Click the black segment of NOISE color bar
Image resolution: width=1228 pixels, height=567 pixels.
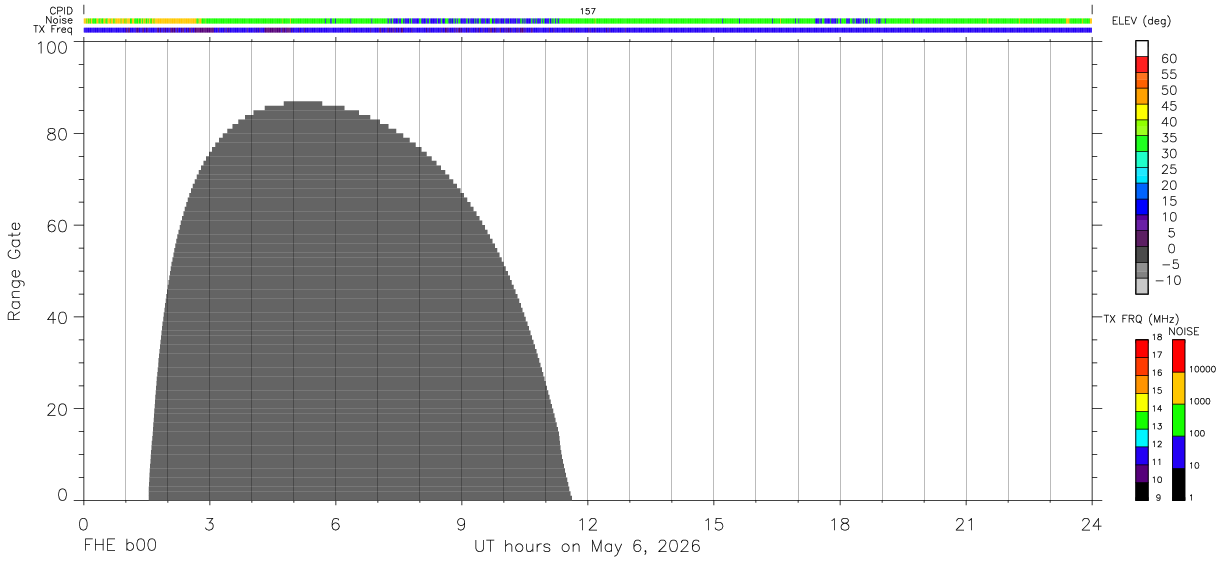[x=1179, y=484]
